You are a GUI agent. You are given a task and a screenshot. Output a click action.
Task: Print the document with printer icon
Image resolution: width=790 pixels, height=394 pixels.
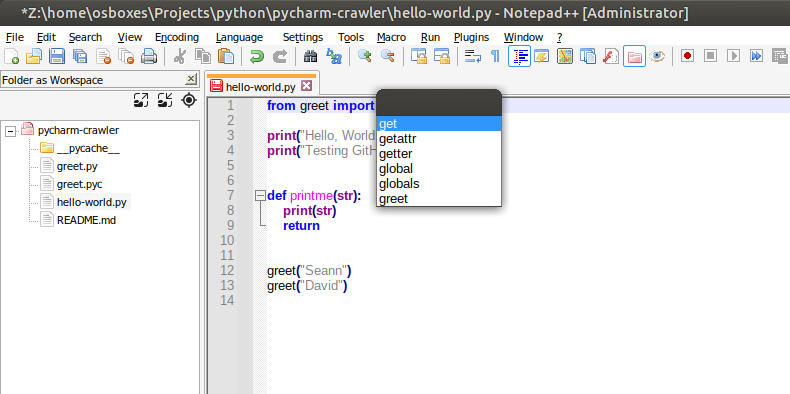[x=149, y=56]
